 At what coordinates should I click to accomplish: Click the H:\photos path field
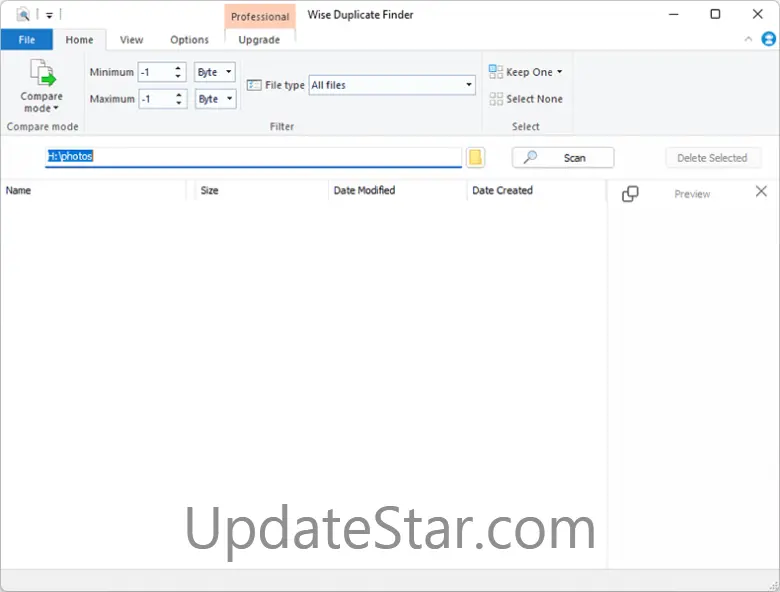point(253,157)
